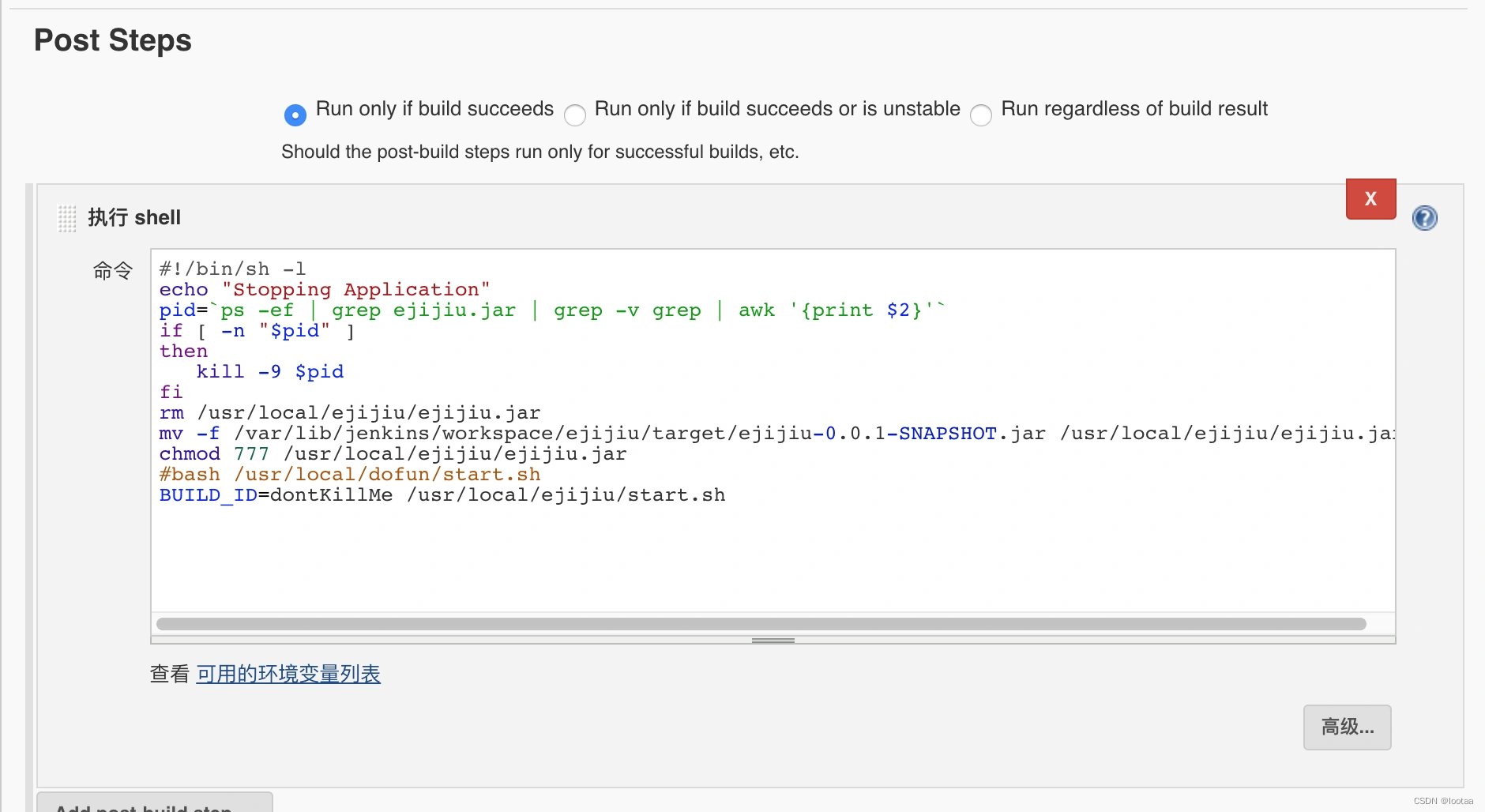
Task: Click the if [ -n "$pid" ] line
Action: [x=258, y=331]
